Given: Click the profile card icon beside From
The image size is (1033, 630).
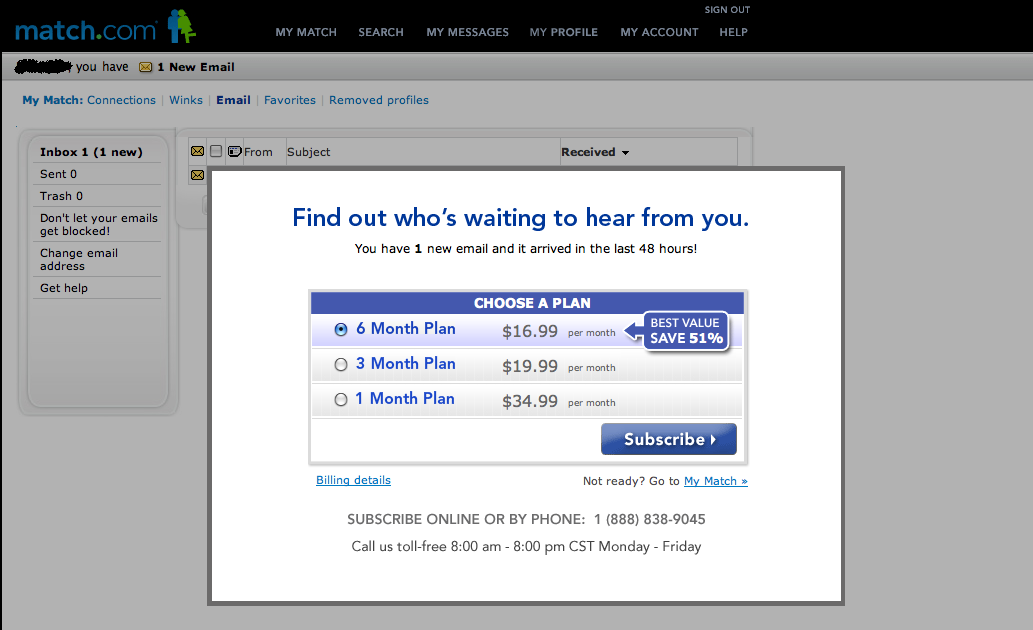Looking at the screenshot, I should [235, 152].
